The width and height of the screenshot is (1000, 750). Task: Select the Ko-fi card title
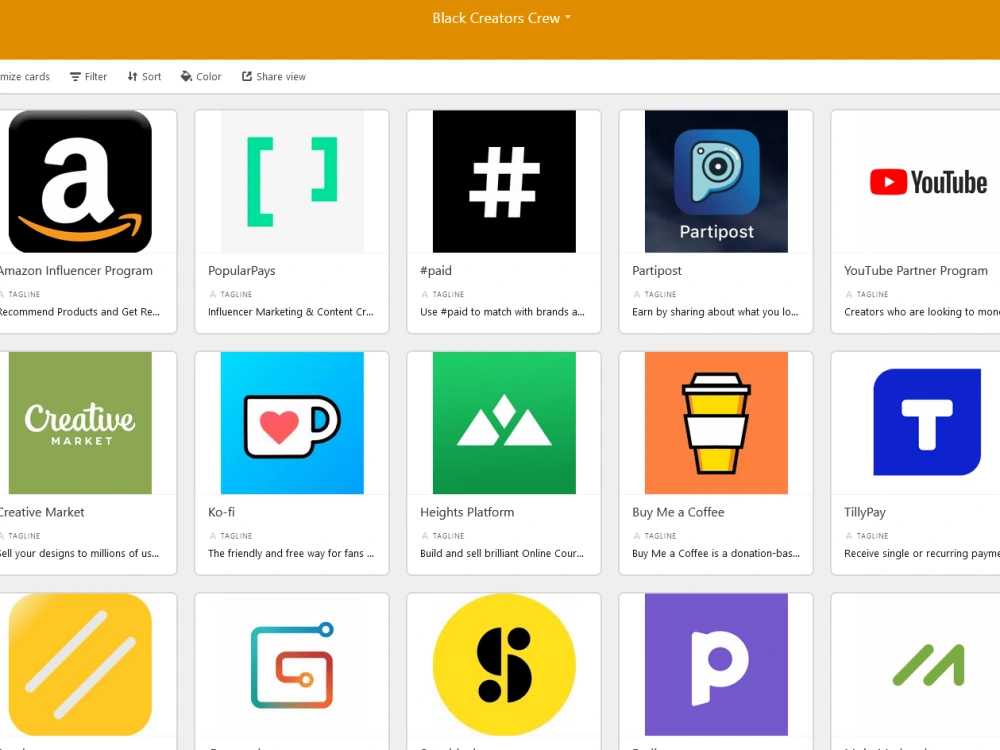click(221, 512)
